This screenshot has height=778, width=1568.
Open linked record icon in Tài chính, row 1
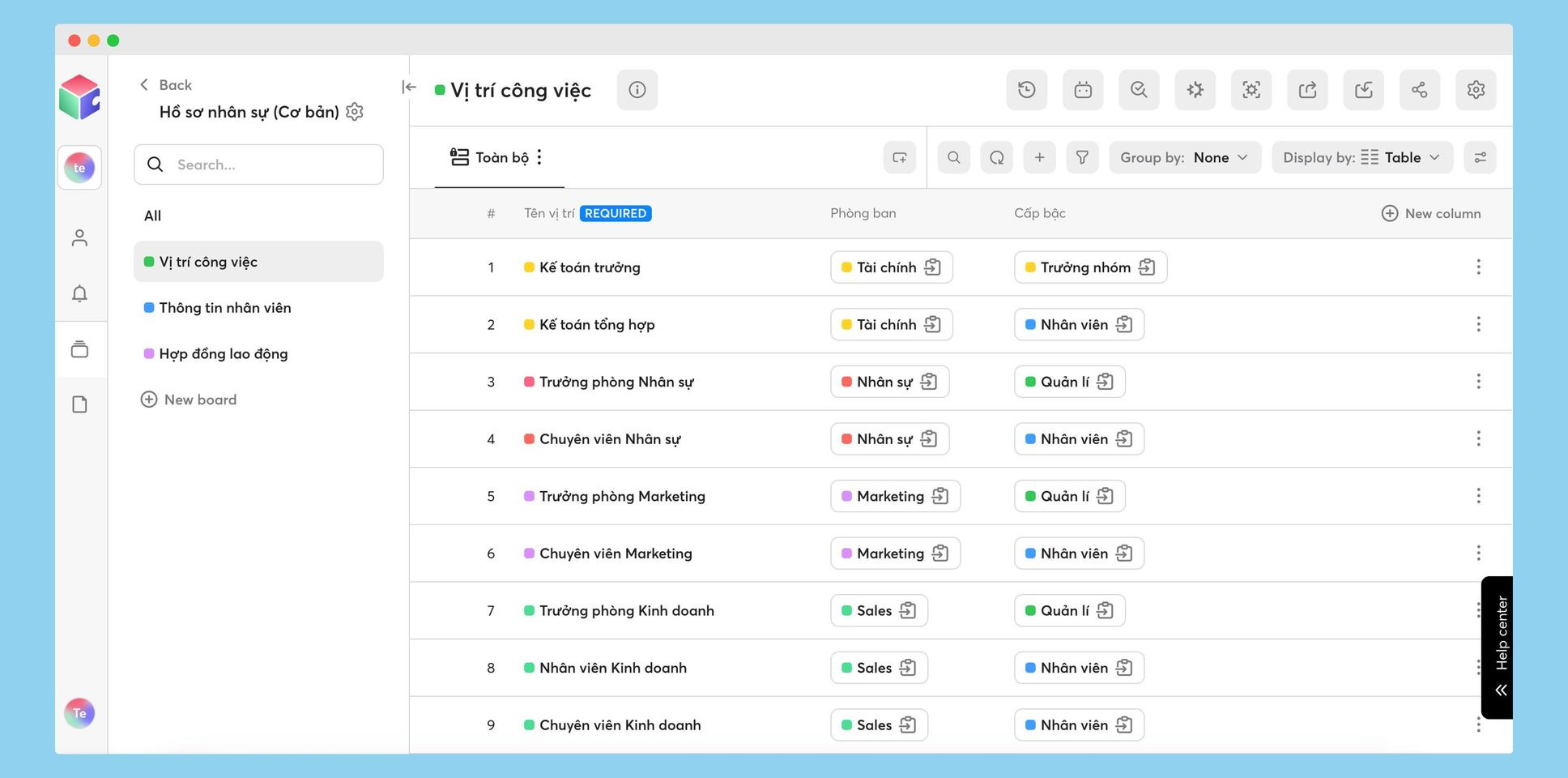[x=933, y=267]
